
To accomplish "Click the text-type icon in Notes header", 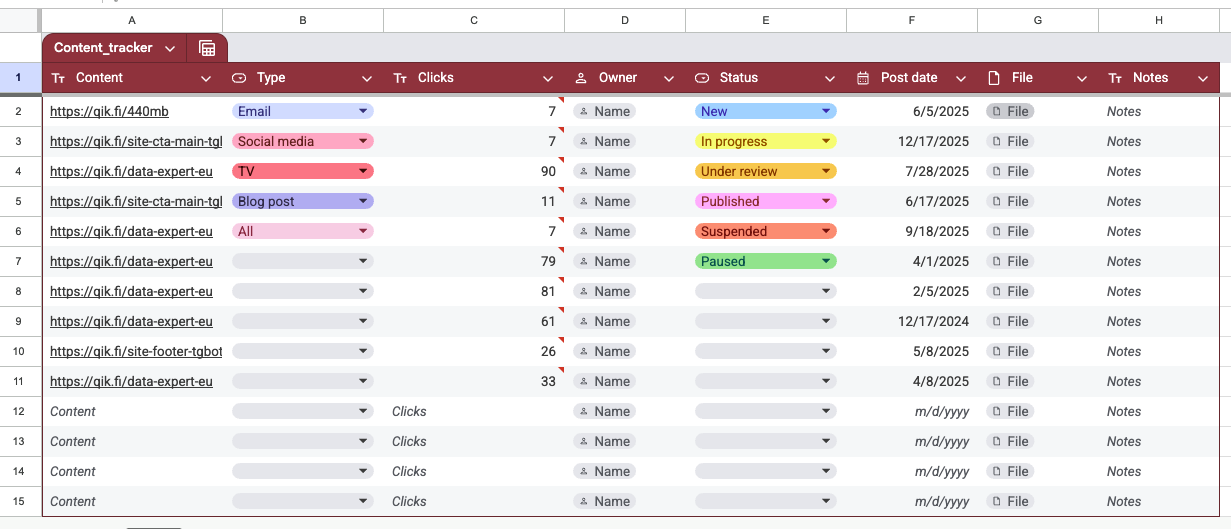I will click(1115, 78).
